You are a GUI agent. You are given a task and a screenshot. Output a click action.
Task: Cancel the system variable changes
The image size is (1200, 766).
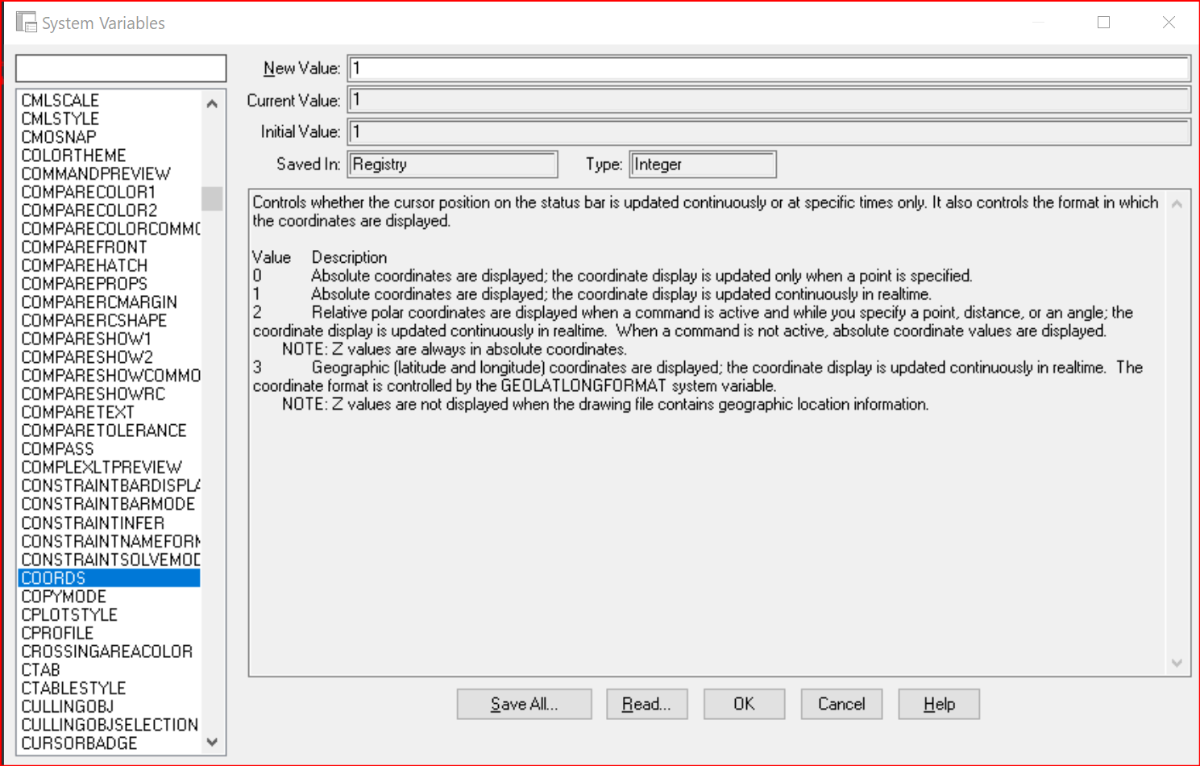point(841,704)
